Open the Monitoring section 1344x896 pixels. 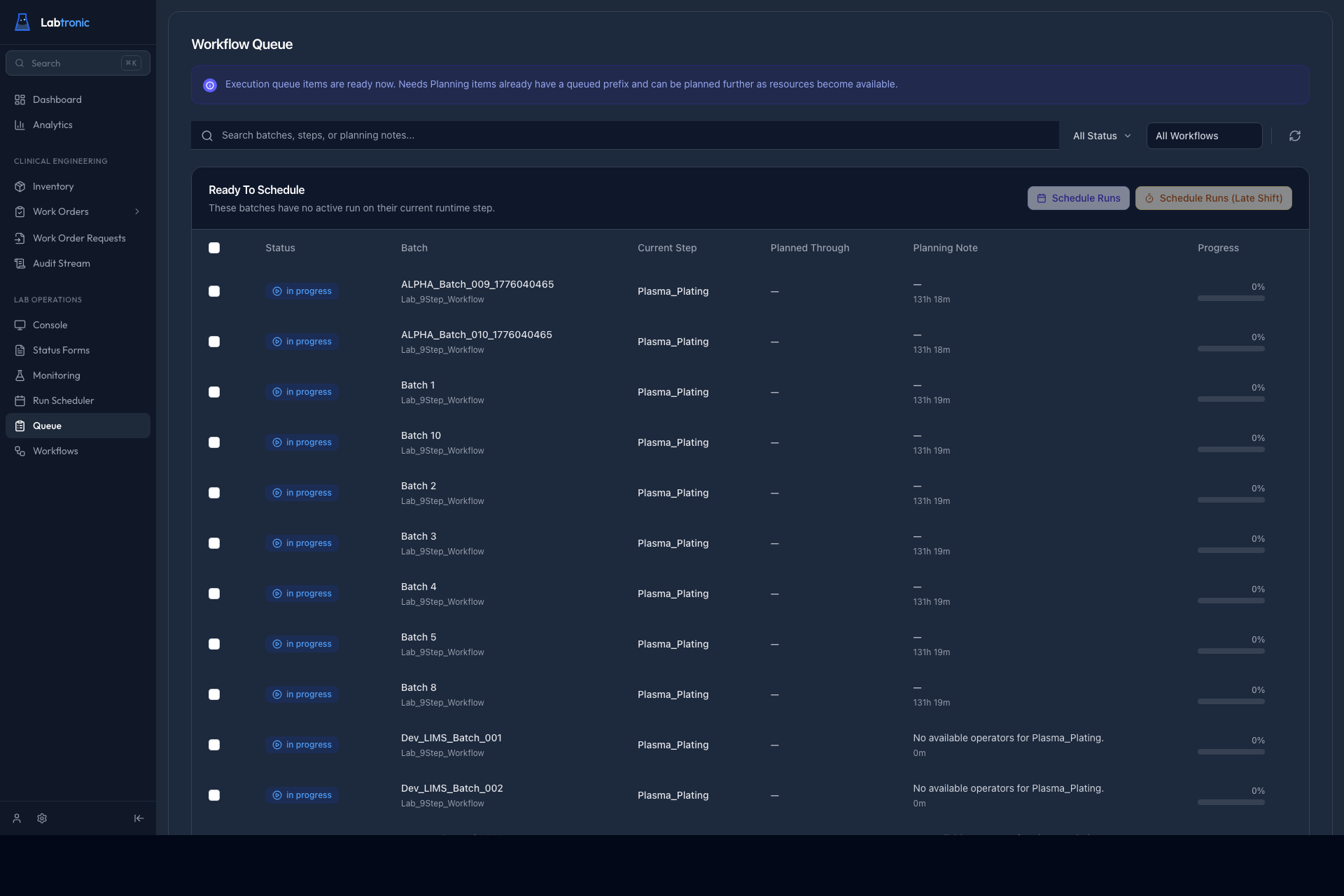pyautogui.click(x=57, y=375)
